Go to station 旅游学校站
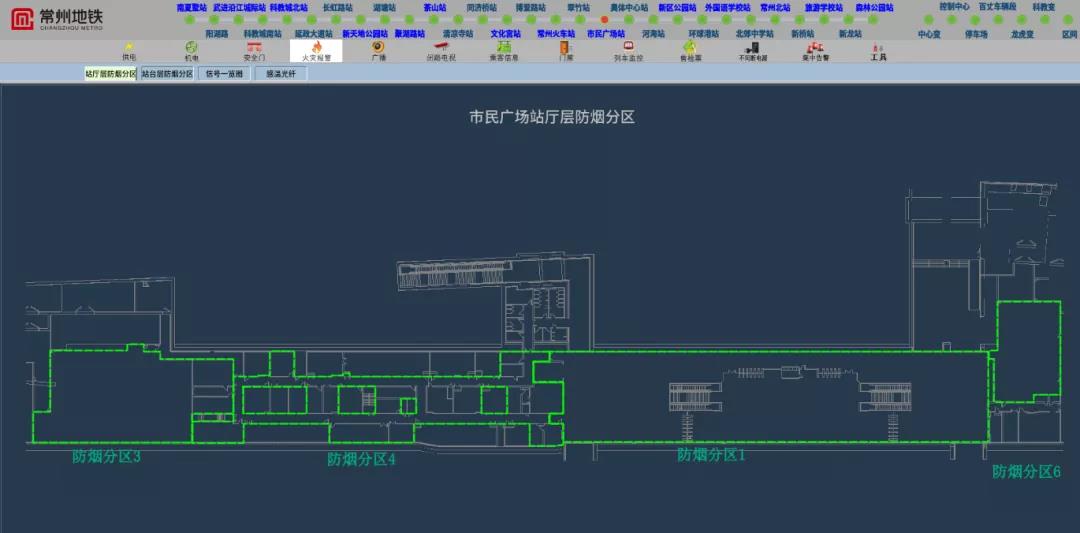1080x533 pixels. (x=823, y=8)
